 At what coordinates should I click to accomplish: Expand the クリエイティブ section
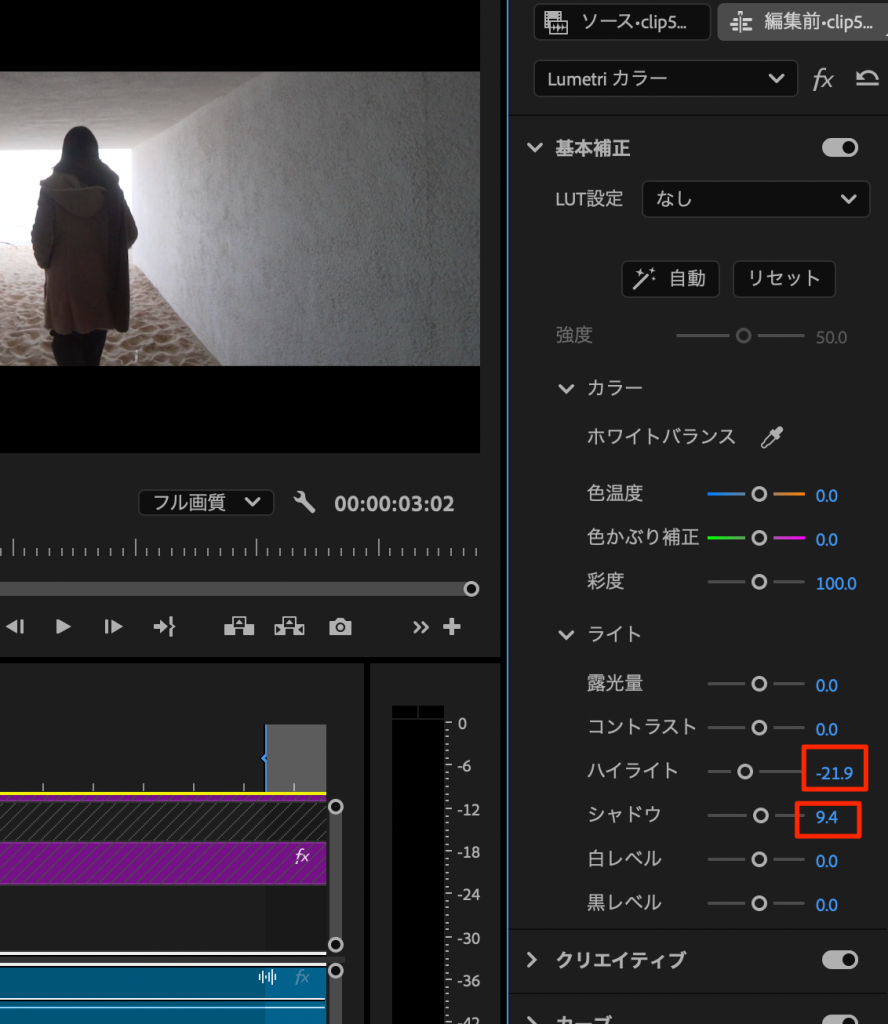pos(533,960)
